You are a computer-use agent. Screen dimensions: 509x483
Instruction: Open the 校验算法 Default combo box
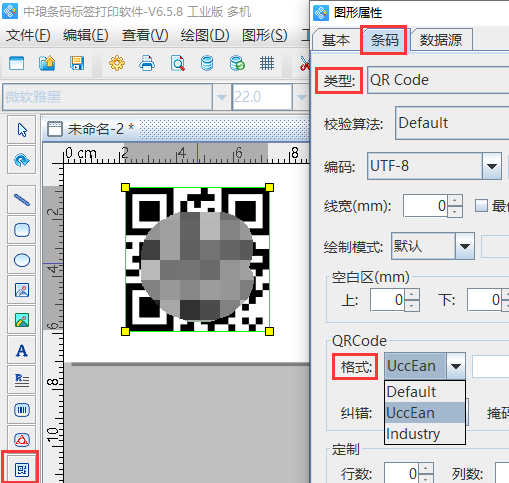(452, 123)
